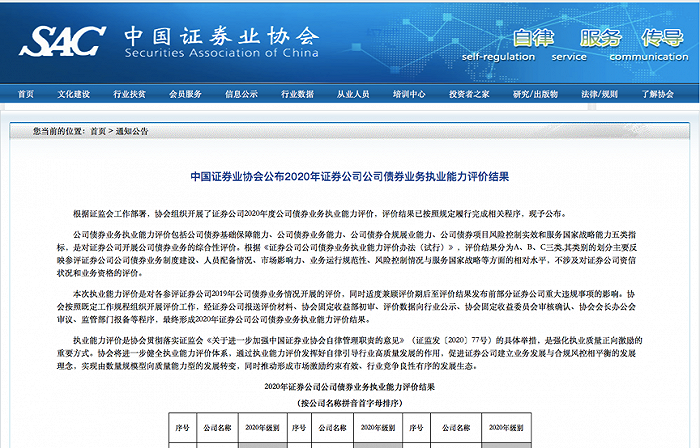Click the 传导 communication banner text
The image size is (700, 448).
coord(649,45)
